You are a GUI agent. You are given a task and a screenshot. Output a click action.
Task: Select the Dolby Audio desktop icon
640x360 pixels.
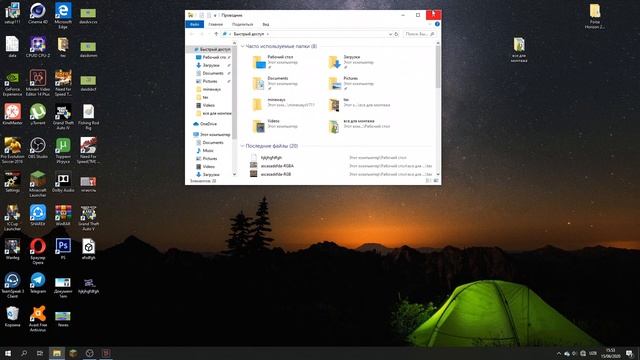point(63,182)
